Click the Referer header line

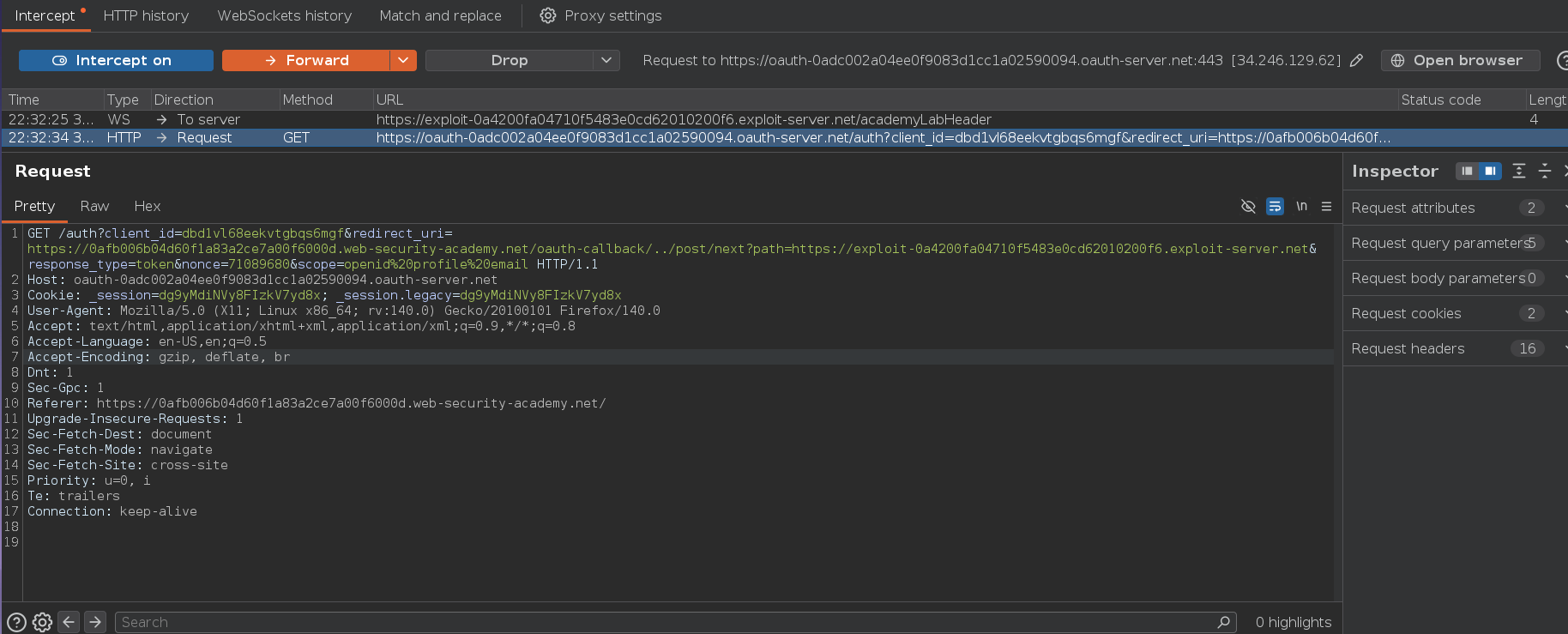[317, 403]
